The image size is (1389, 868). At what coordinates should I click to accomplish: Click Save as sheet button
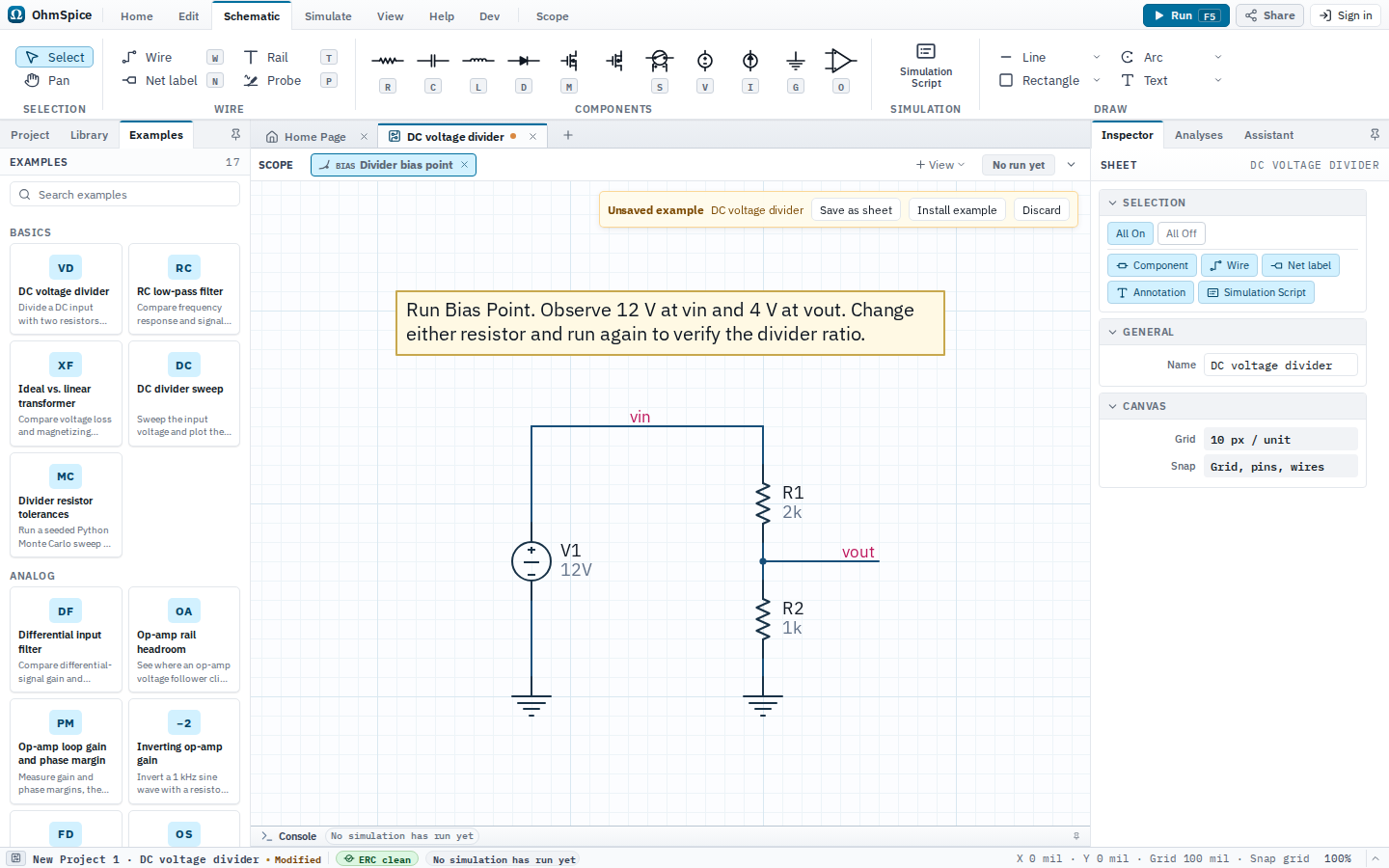856,210
